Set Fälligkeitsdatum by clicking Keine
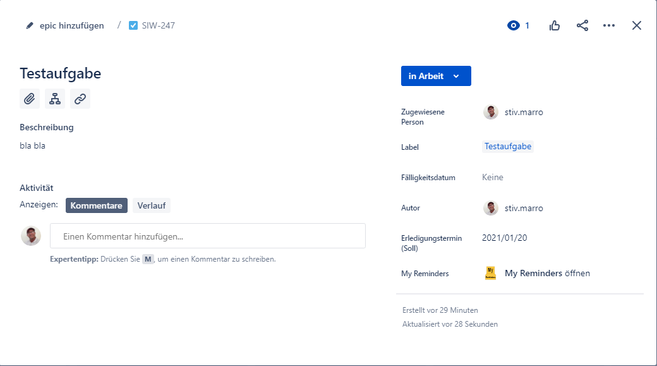Screen dimensions: 657x366 [x=492, y=177]
